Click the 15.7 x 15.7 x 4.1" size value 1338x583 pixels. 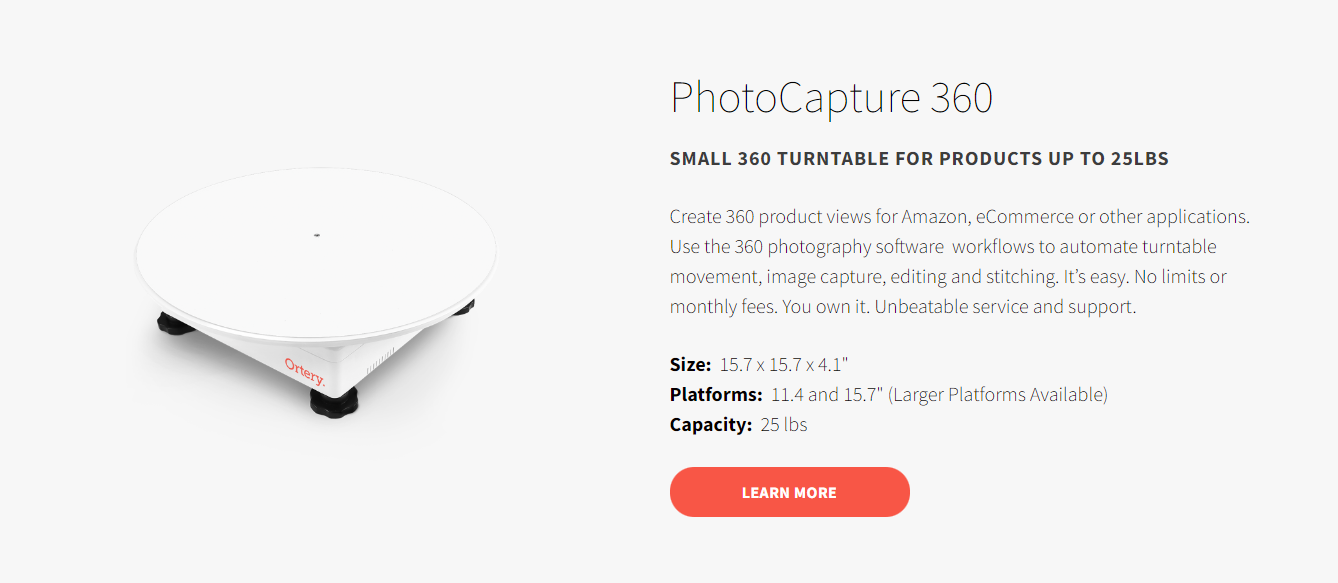tap(784, 364)
